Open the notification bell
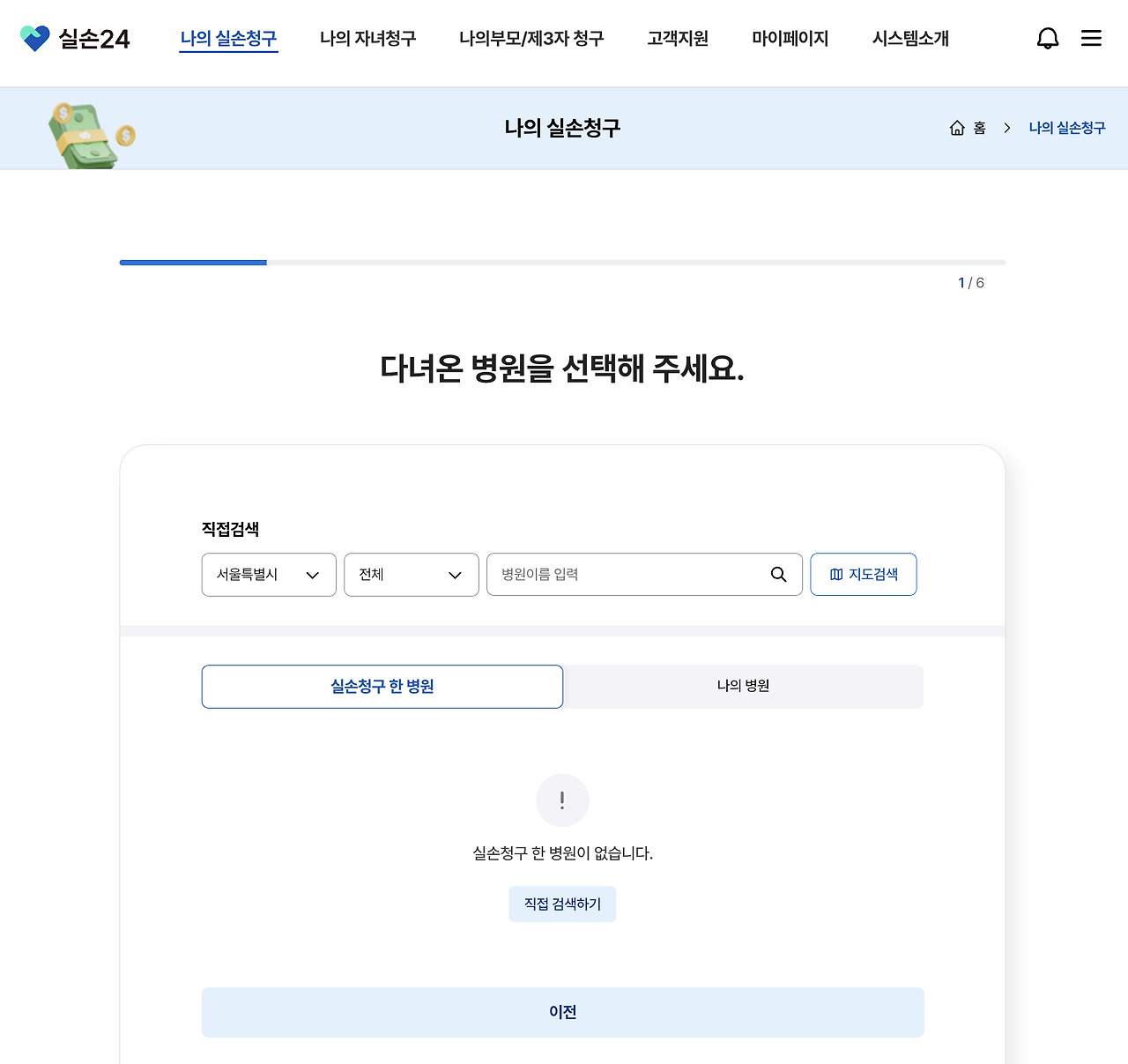1128x1064 pixels. [1048, 38]
